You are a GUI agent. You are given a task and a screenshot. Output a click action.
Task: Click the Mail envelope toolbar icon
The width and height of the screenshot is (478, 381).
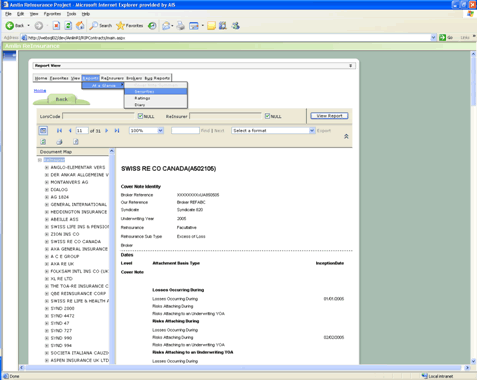166,26
